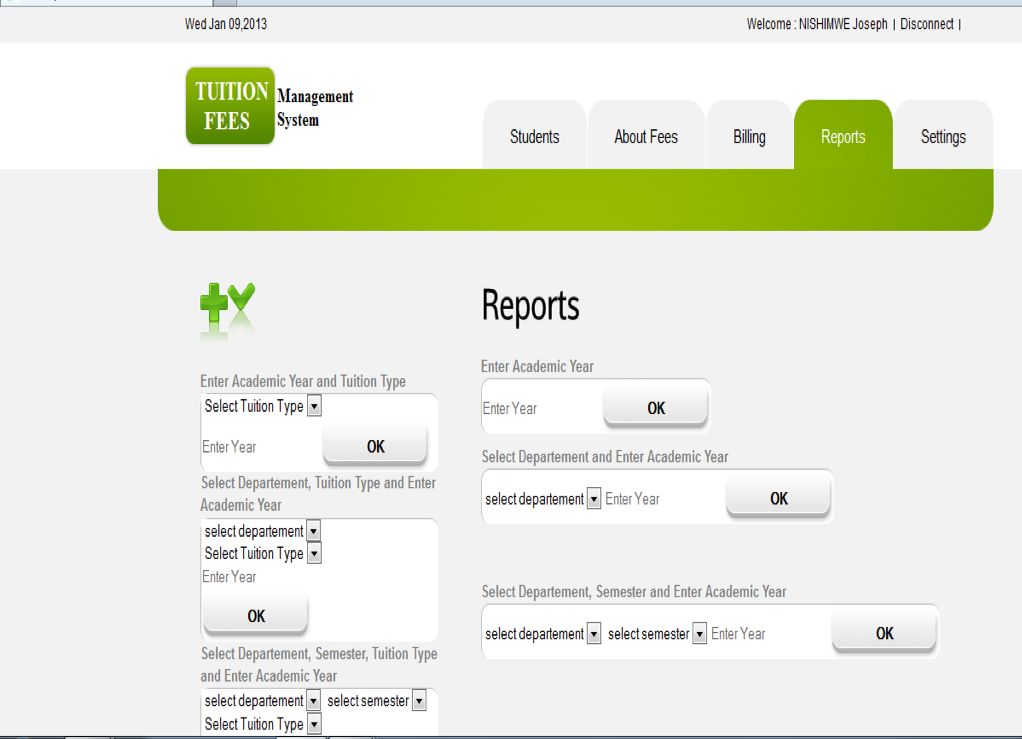Click the Reports page heading

click(531, 306)
